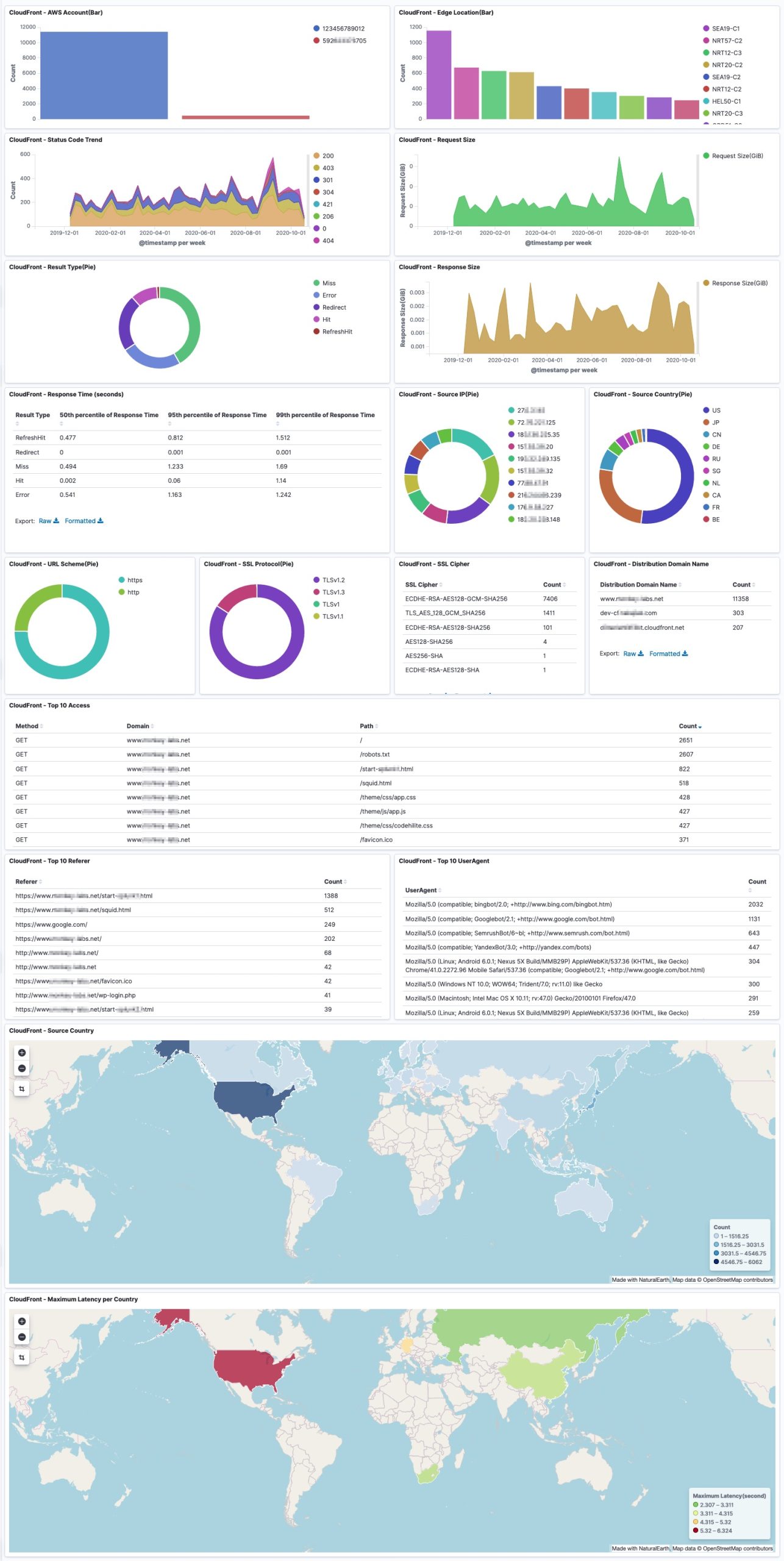784x1561 pixels.
Task: Zoom in on the Source Country map
Action: coord(22,1052)
